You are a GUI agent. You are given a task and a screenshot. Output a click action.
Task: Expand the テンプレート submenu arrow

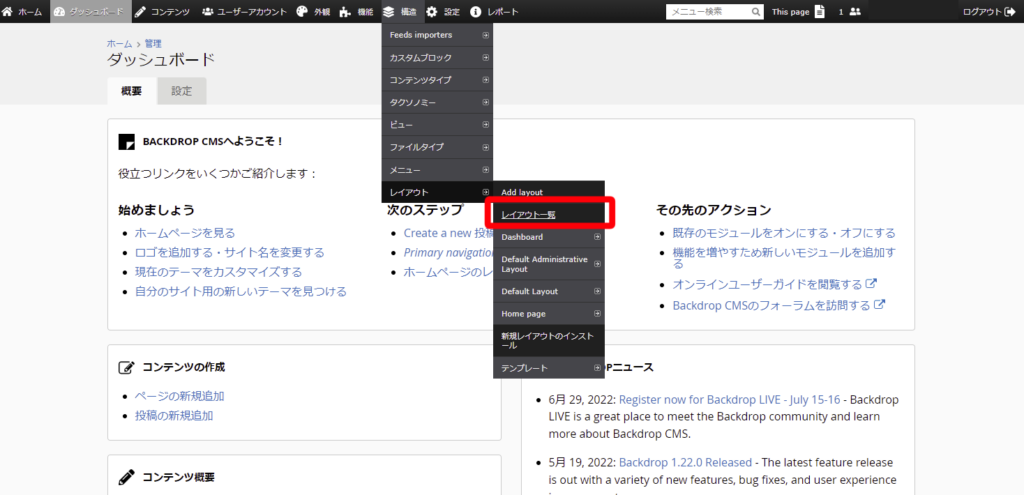(597, 368)
